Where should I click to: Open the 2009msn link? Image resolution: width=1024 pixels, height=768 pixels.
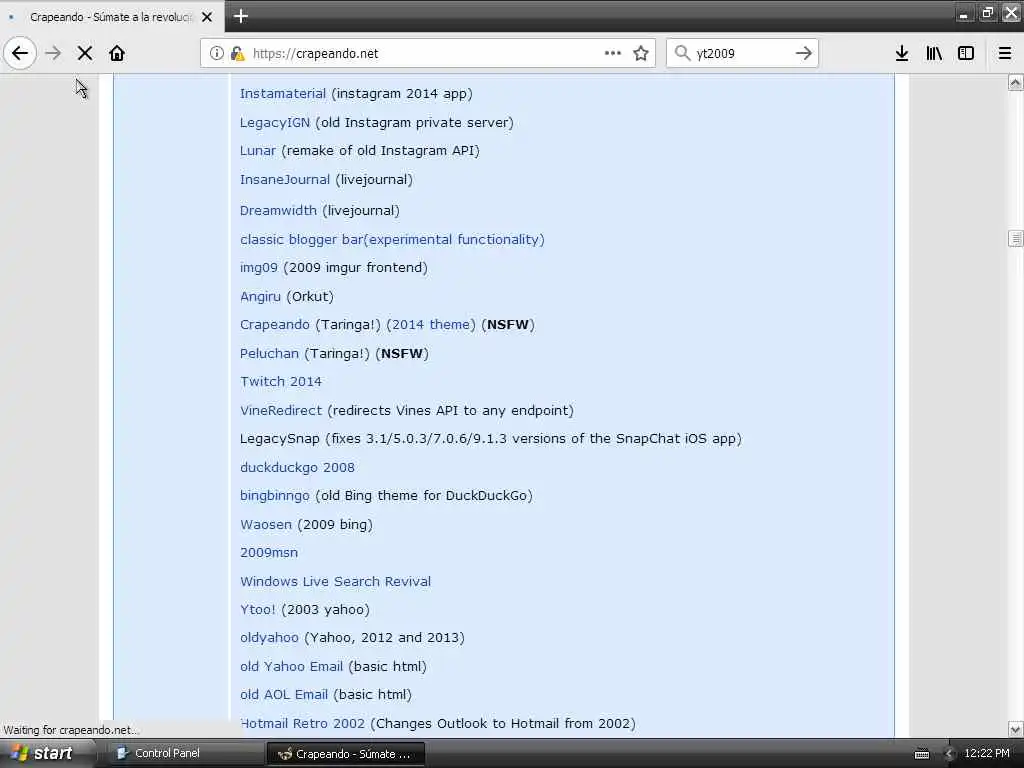268,552
